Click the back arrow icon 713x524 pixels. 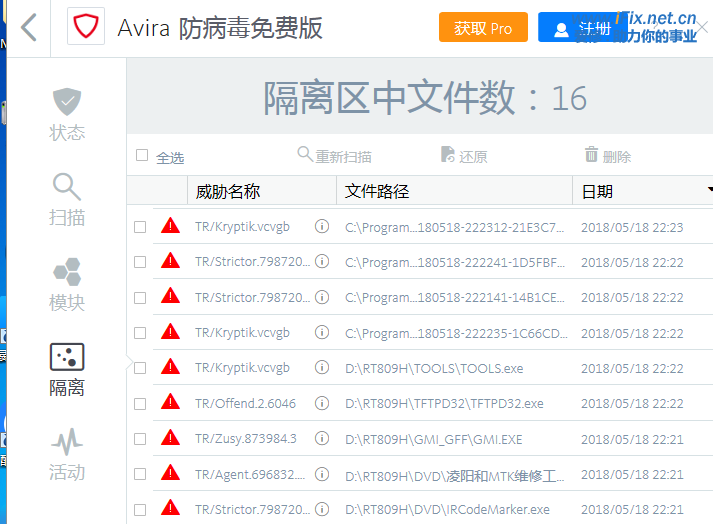tap(28, 27)
